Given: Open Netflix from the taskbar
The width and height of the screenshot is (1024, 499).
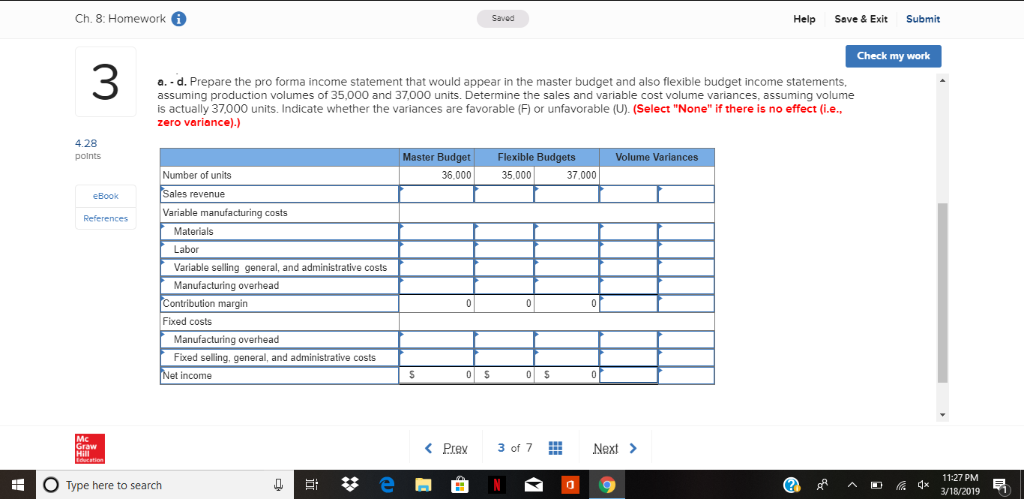Looking at the screenshot, I should pos(497,485).
